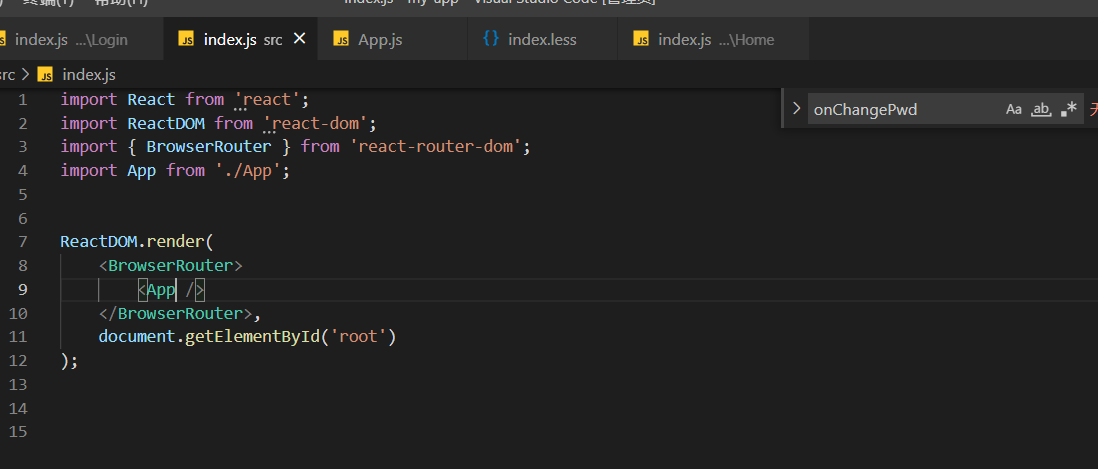Click ReactDOM.render on line 7
The image size is (1098, 469).
pyautogui.click(x=132, y=242)
